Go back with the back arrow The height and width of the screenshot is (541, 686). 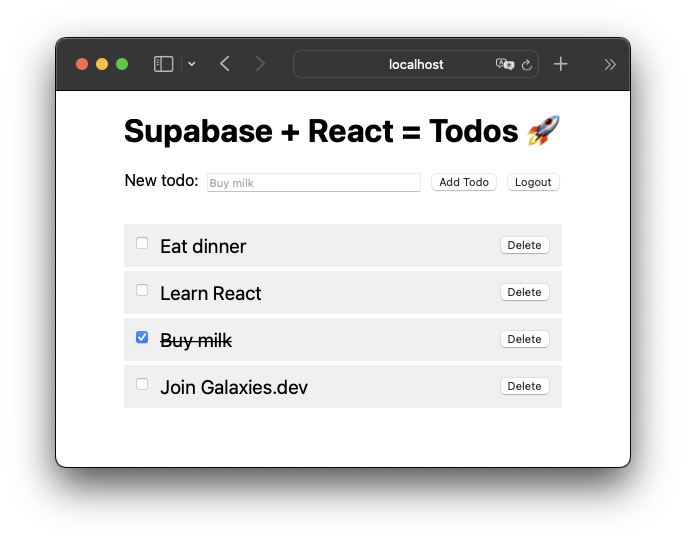tap(225, 64)
